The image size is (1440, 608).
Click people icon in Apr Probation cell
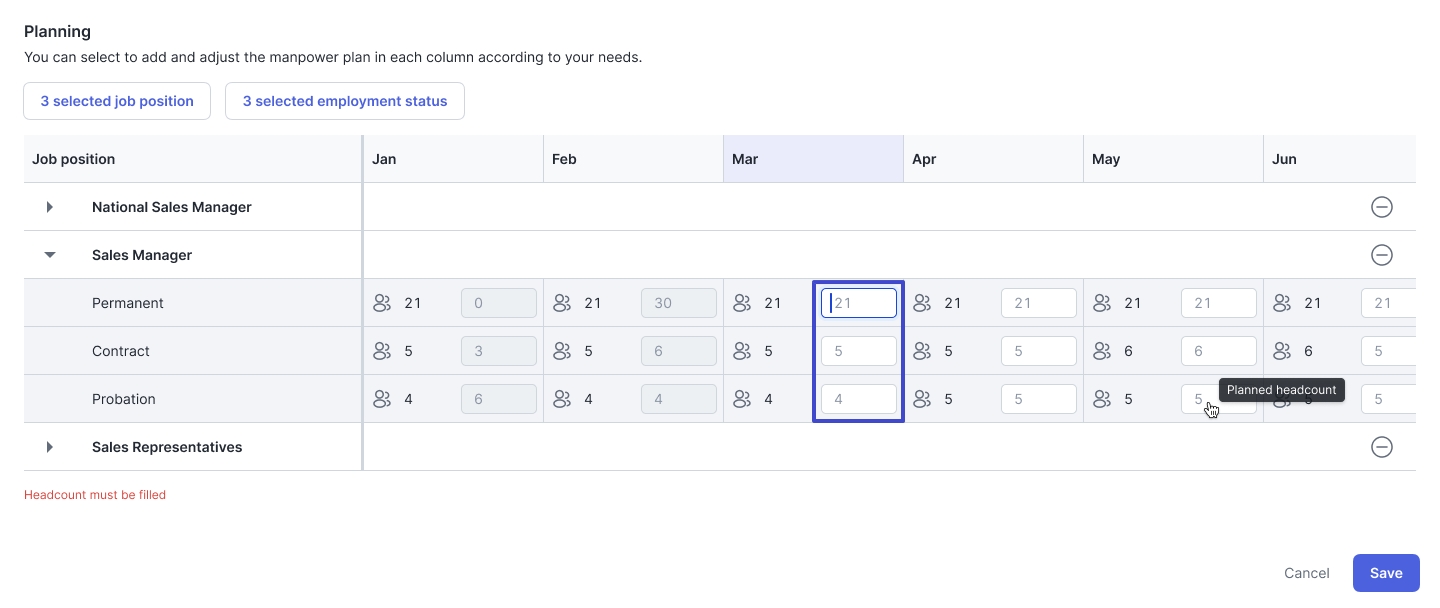pyautogui.click(x=922, y=399)
